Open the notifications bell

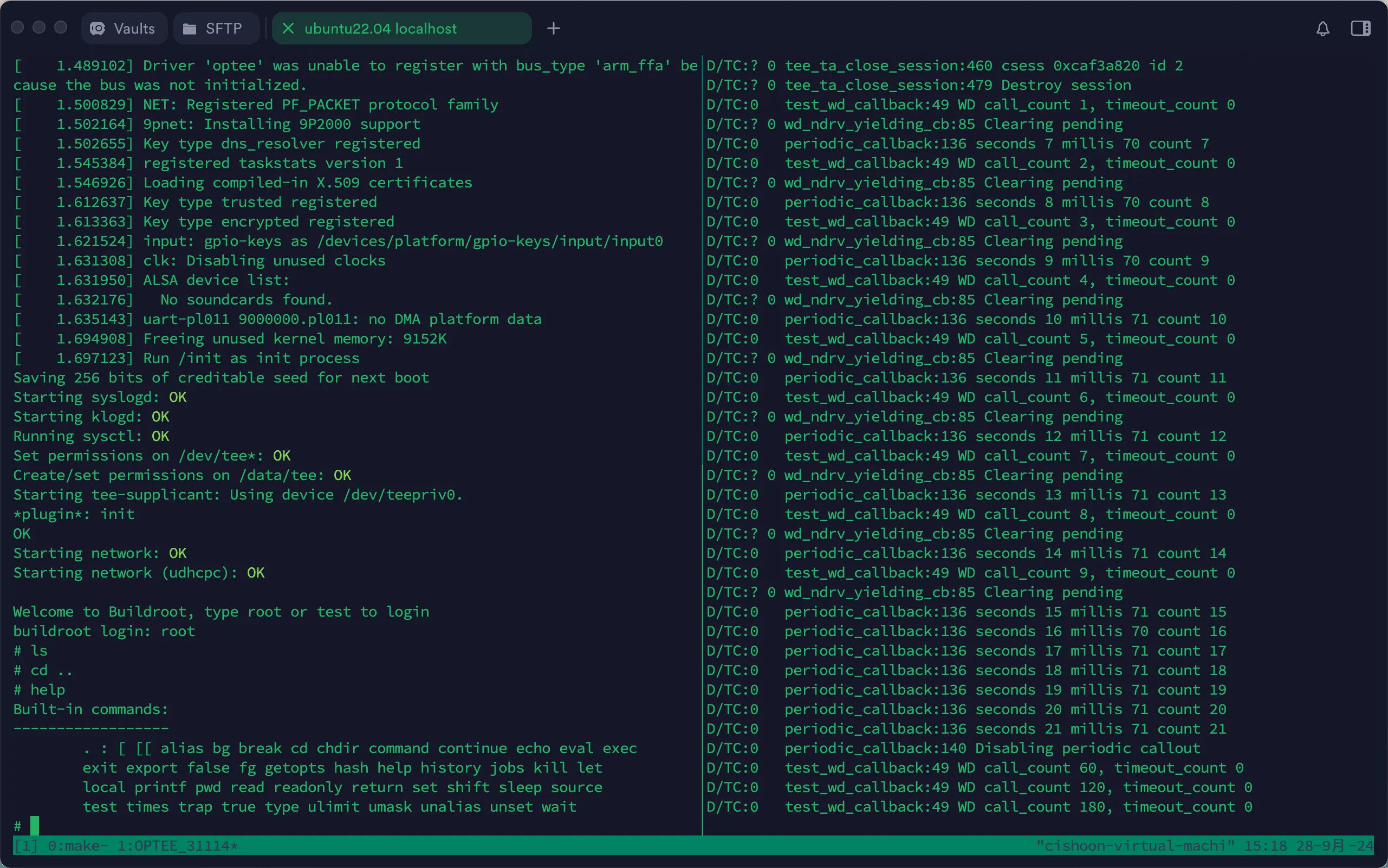click(1322, 28)
